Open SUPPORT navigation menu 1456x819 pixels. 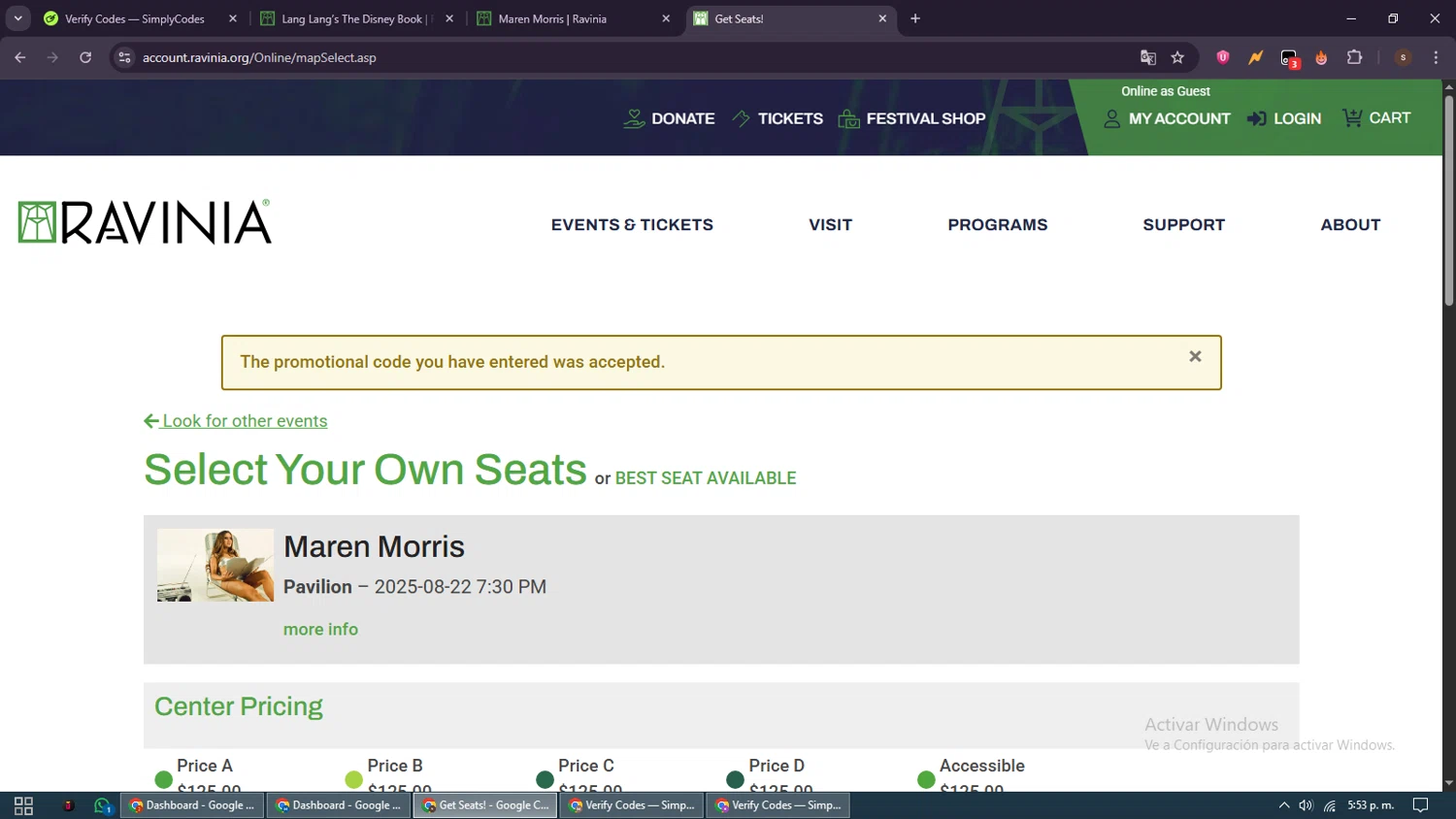point(1184,224)
